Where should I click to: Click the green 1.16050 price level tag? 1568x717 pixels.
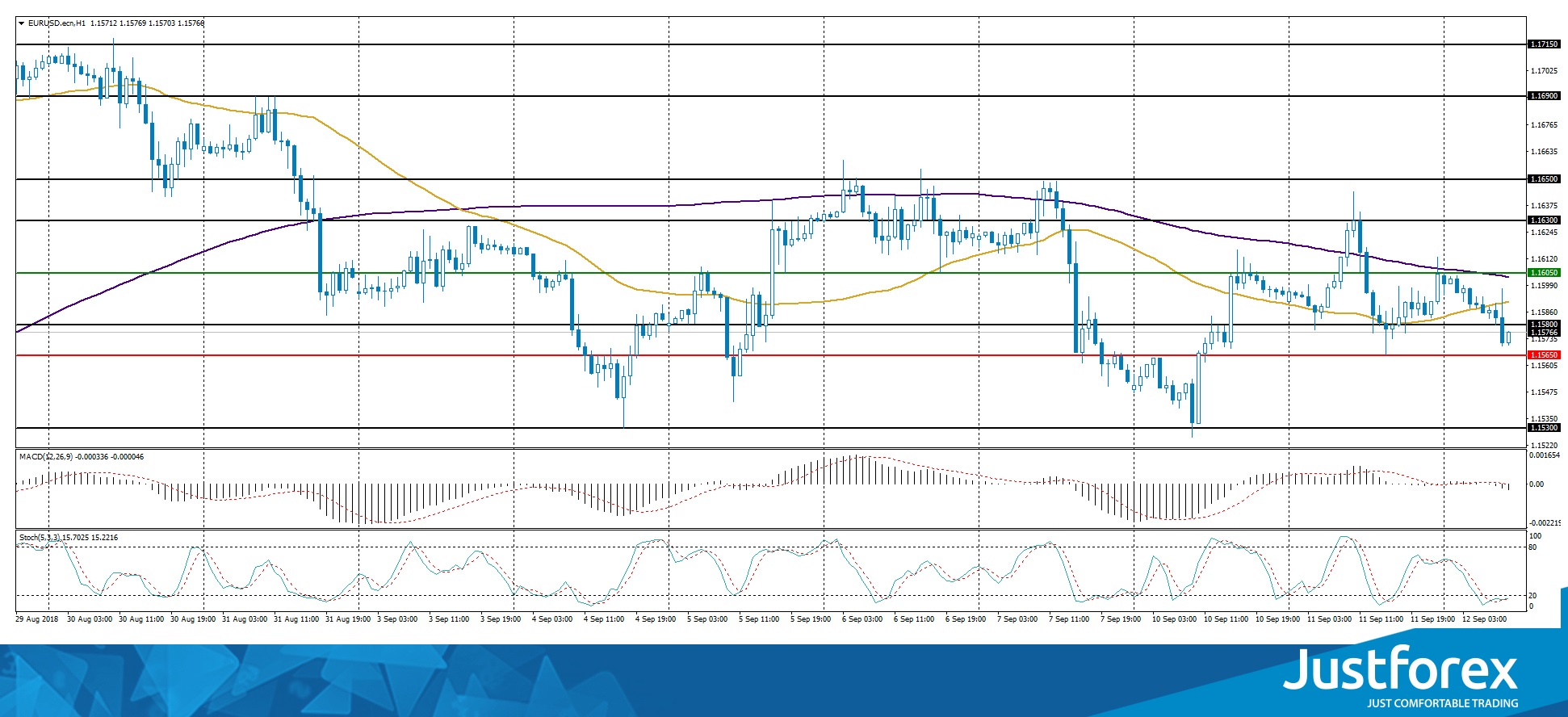1544,273
